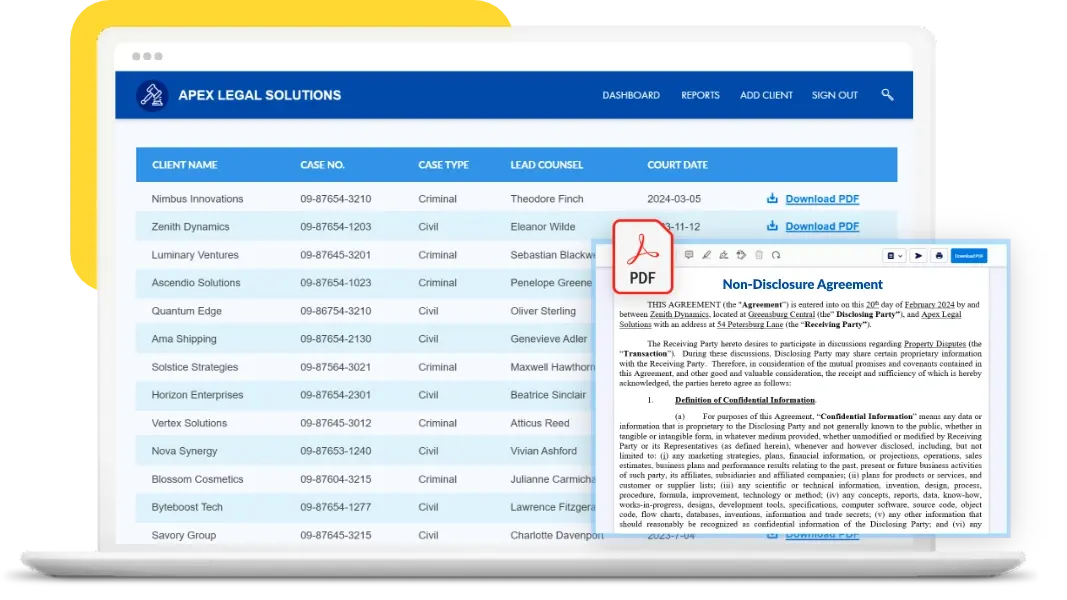Image resolution: width=1067 pixels, height=600 pixels.
Task: Click the refresh icon in the PDF toolbar
Action: [x=777, y=255]
